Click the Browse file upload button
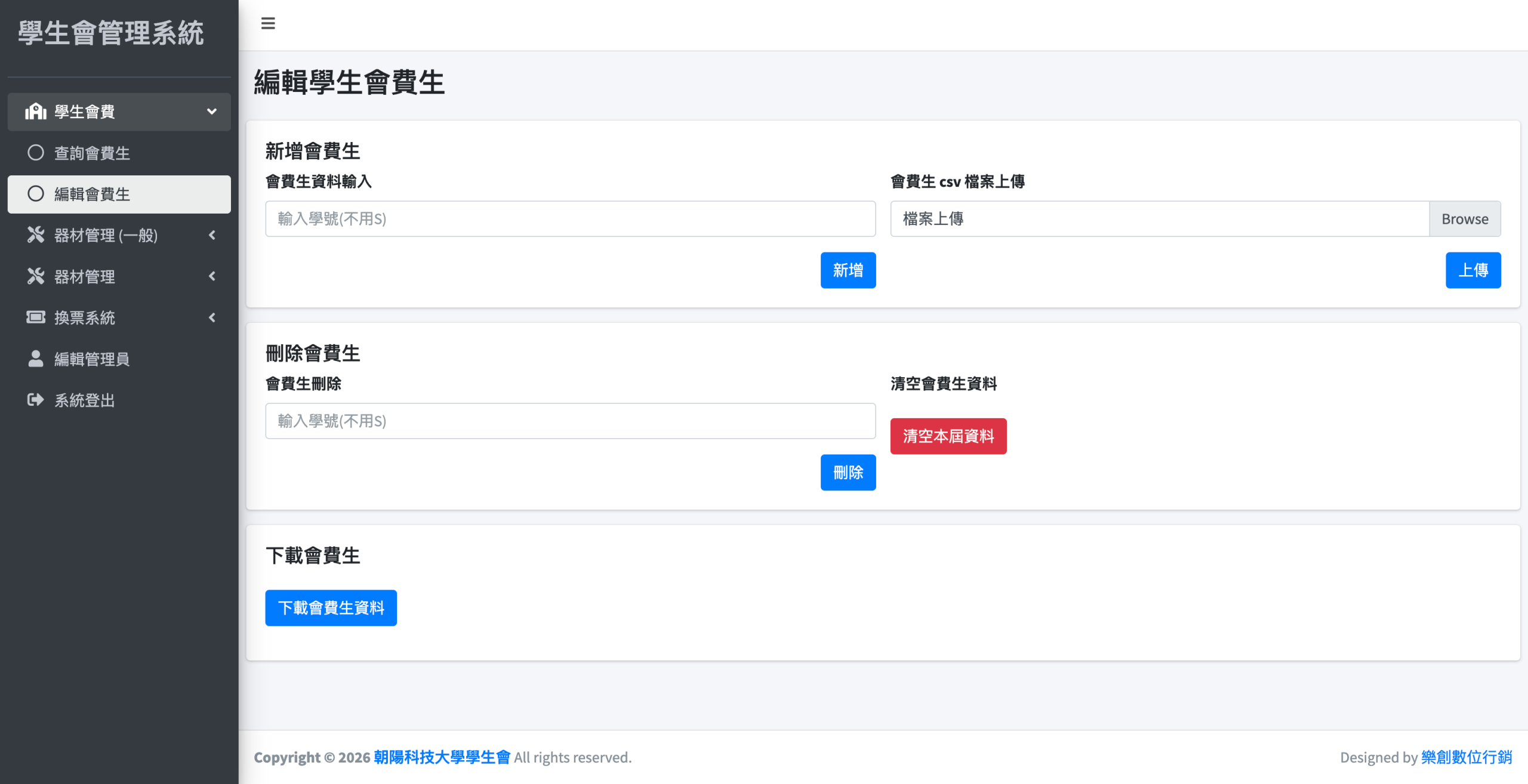Image resolution: width=1528 pixels, height=784 pixels. point(1464,219)
